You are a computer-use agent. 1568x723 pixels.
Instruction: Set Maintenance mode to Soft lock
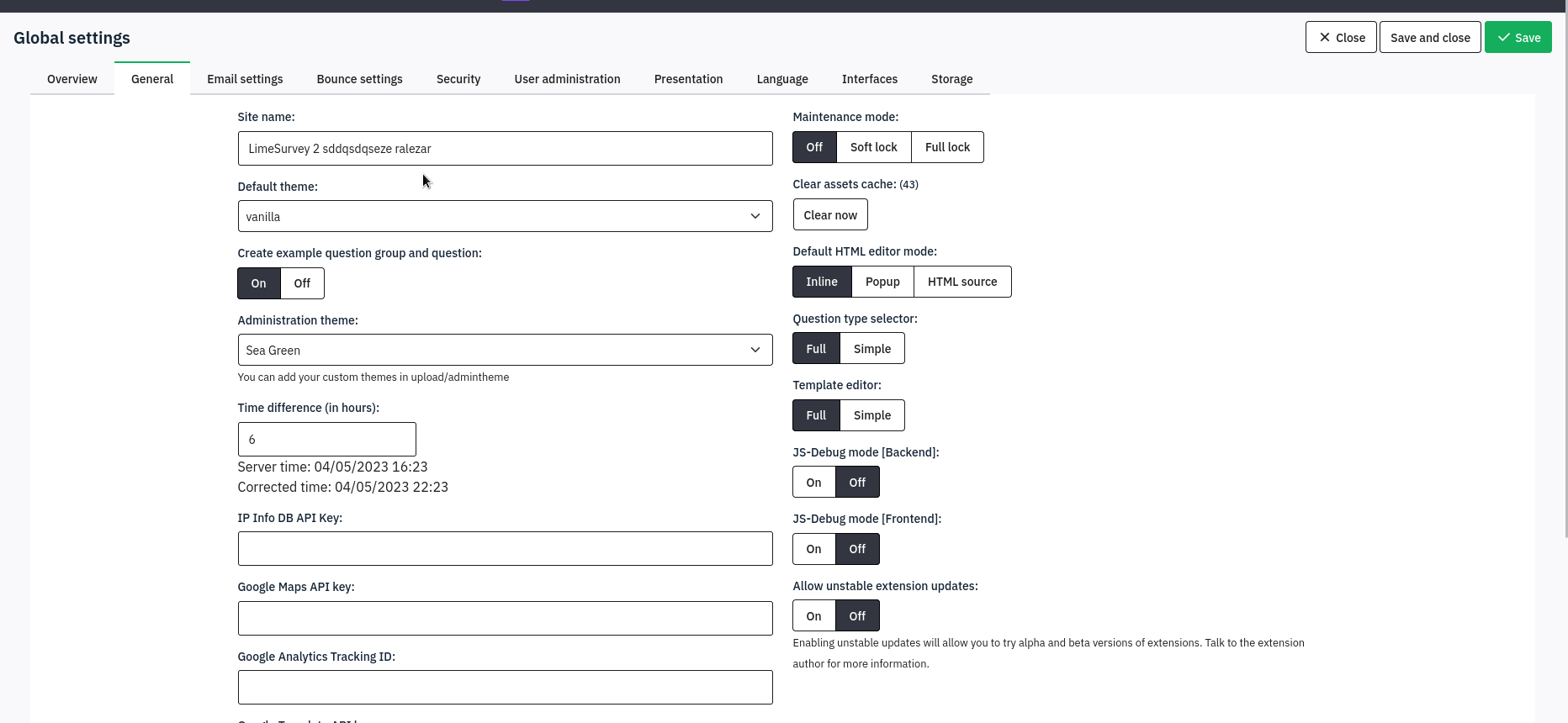point(873,147)
